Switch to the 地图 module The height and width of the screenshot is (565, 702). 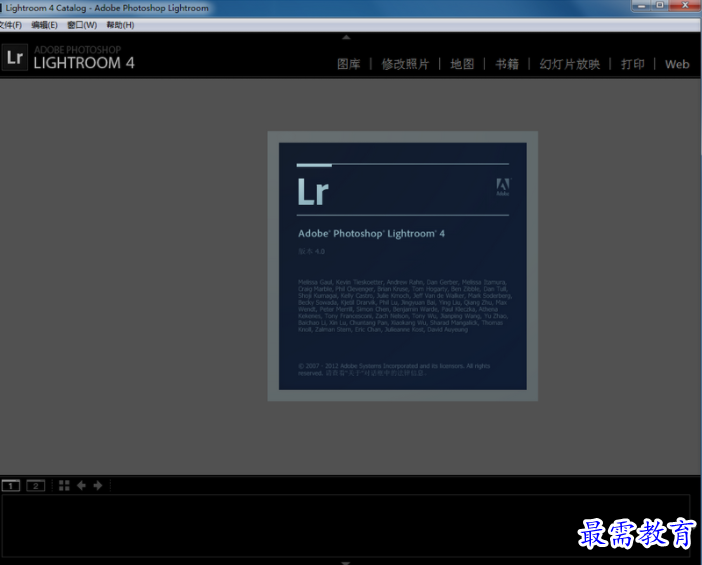[462, 64]
